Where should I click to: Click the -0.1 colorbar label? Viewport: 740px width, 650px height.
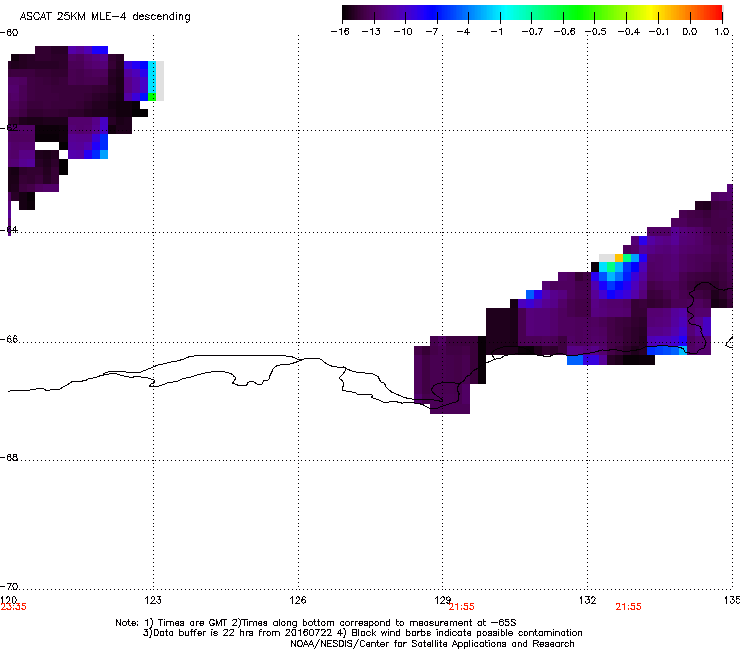point(659,32)
